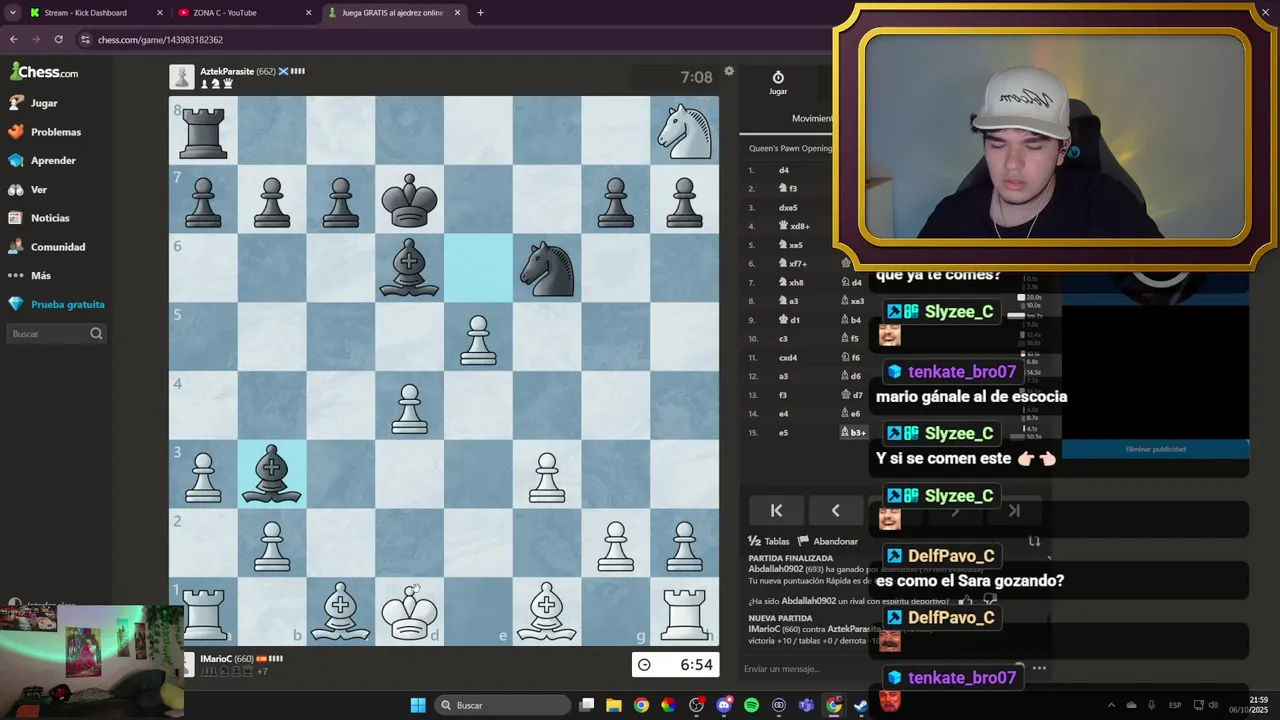This screenshot has height=720, width=1280.
Task: Click the IMarioC player name
Action: tap(215, 659)
